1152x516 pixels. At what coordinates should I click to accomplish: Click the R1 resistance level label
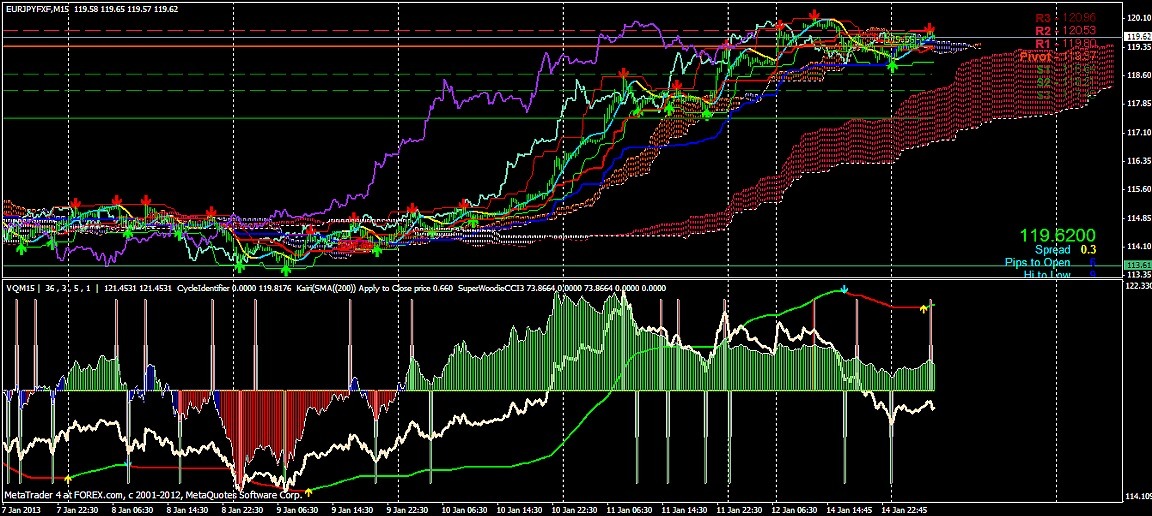[x=1065, y=43]
